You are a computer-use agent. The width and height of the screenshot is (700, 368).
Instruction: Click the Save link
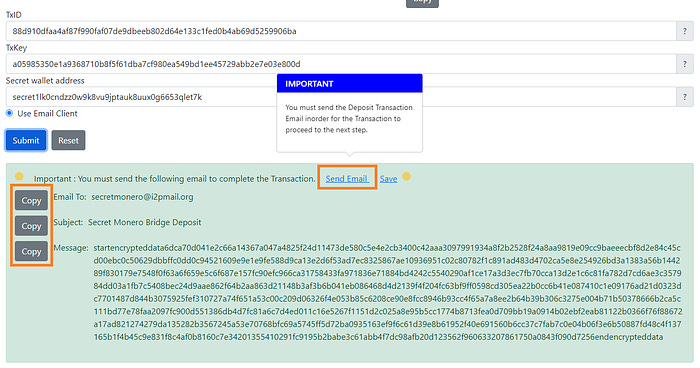pos(388,179)
